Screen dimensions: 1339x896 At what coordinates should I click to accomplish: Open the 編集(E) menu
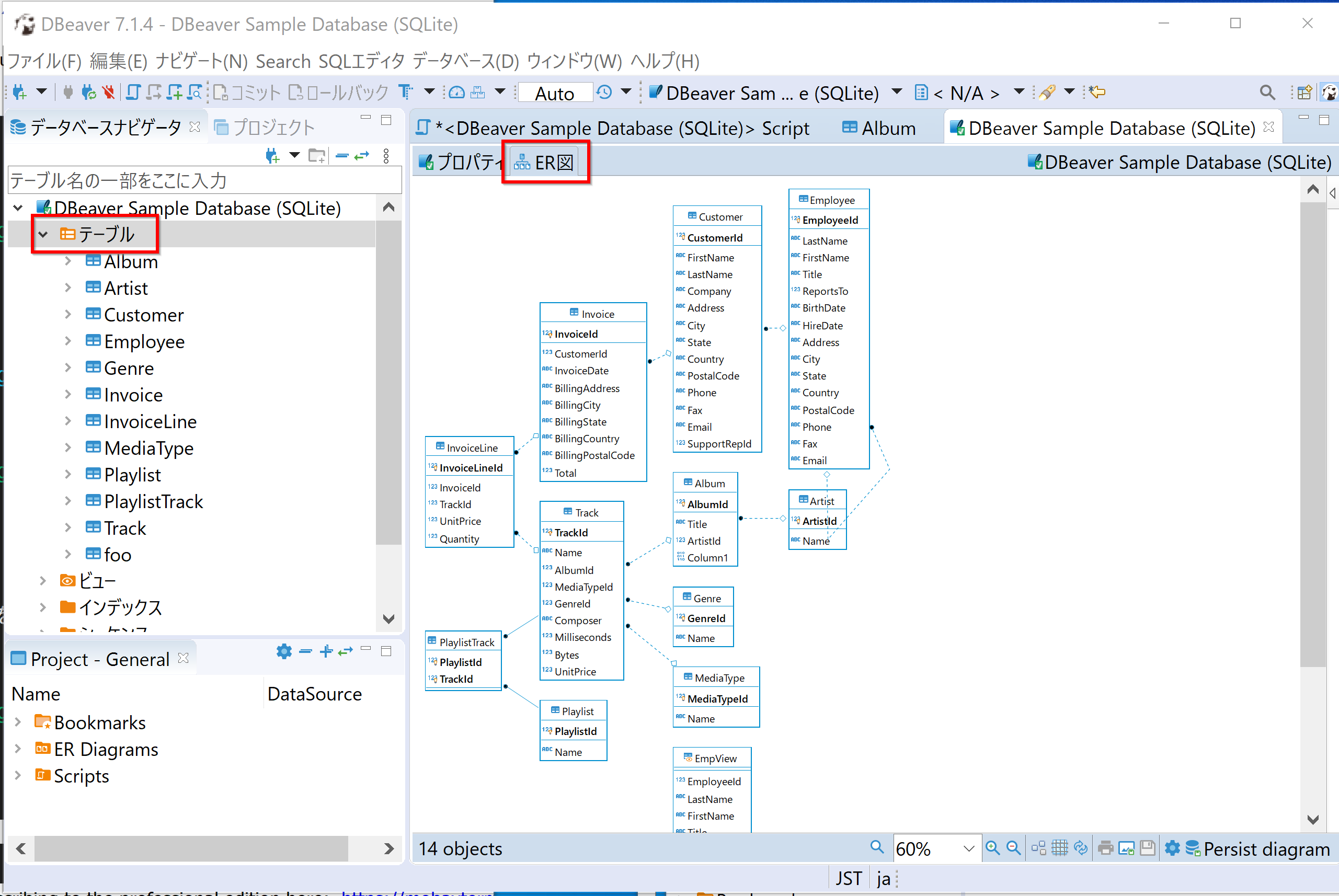tap(118, 61)
